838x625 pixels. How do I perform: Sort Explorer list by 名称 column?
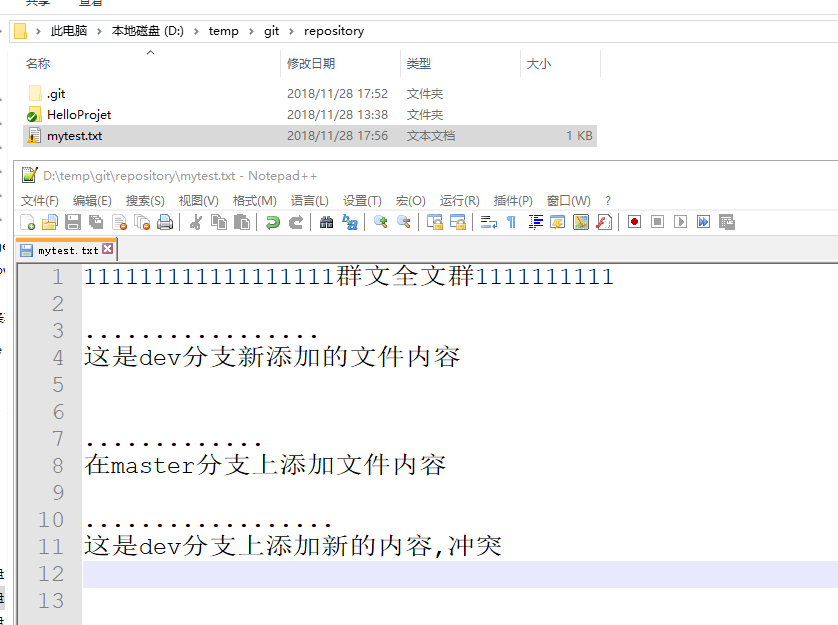(37, 64)
